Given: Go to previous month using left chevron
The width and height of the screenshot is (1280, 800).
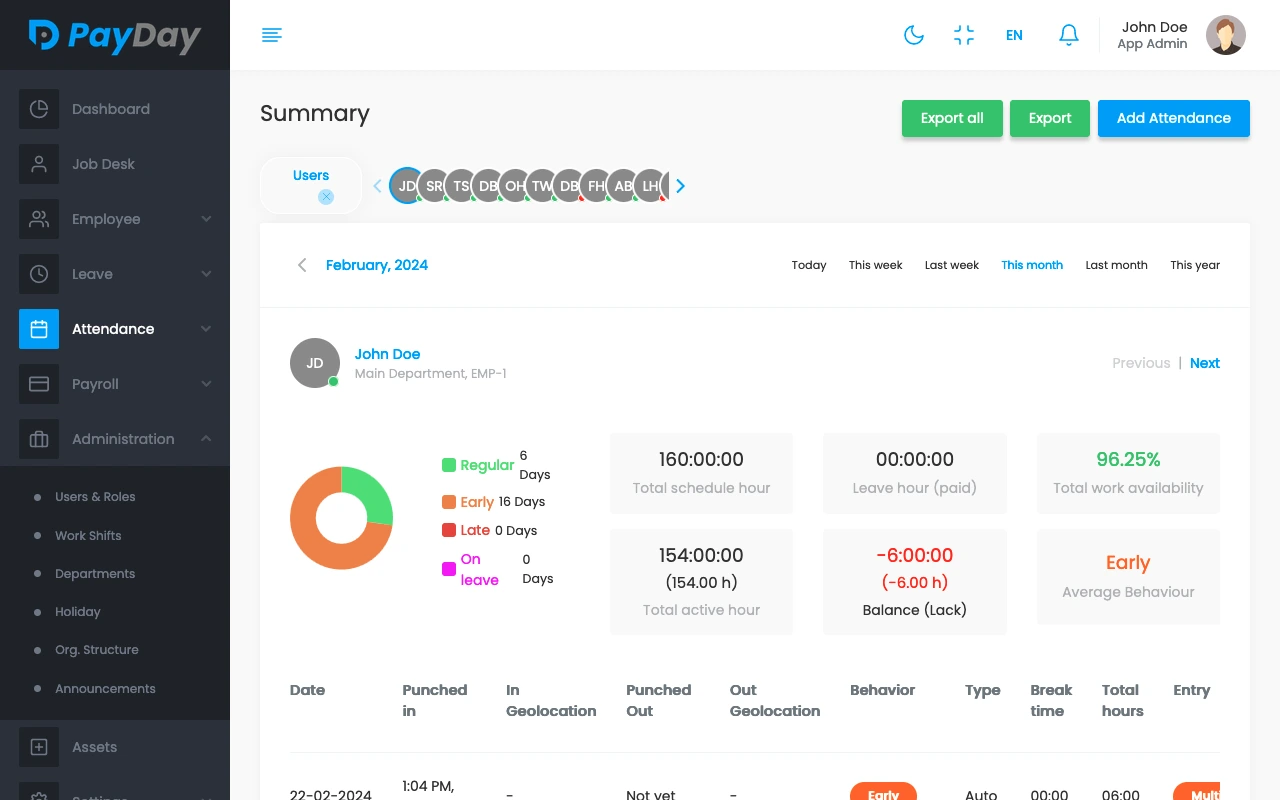Looking at the screenshot, I should pos(302,265).
